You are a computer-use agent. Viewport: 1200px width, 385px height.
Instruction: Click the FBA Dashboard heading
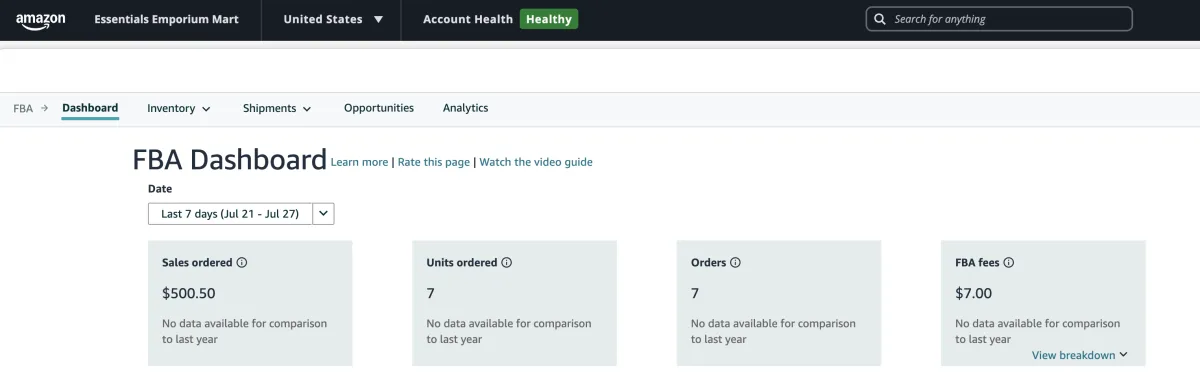(x=230, y=160)
